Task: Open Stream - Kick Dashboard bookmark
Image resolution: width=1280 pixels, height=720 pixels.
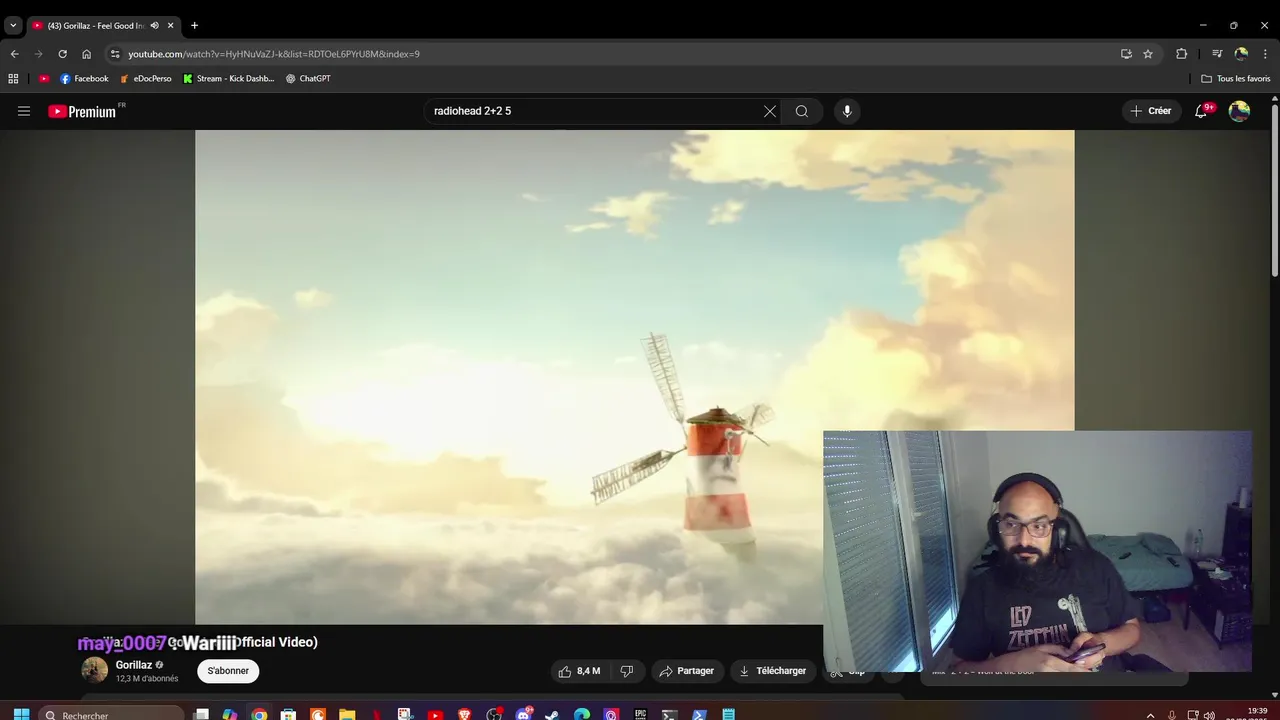Action: [x=229, y=78]
